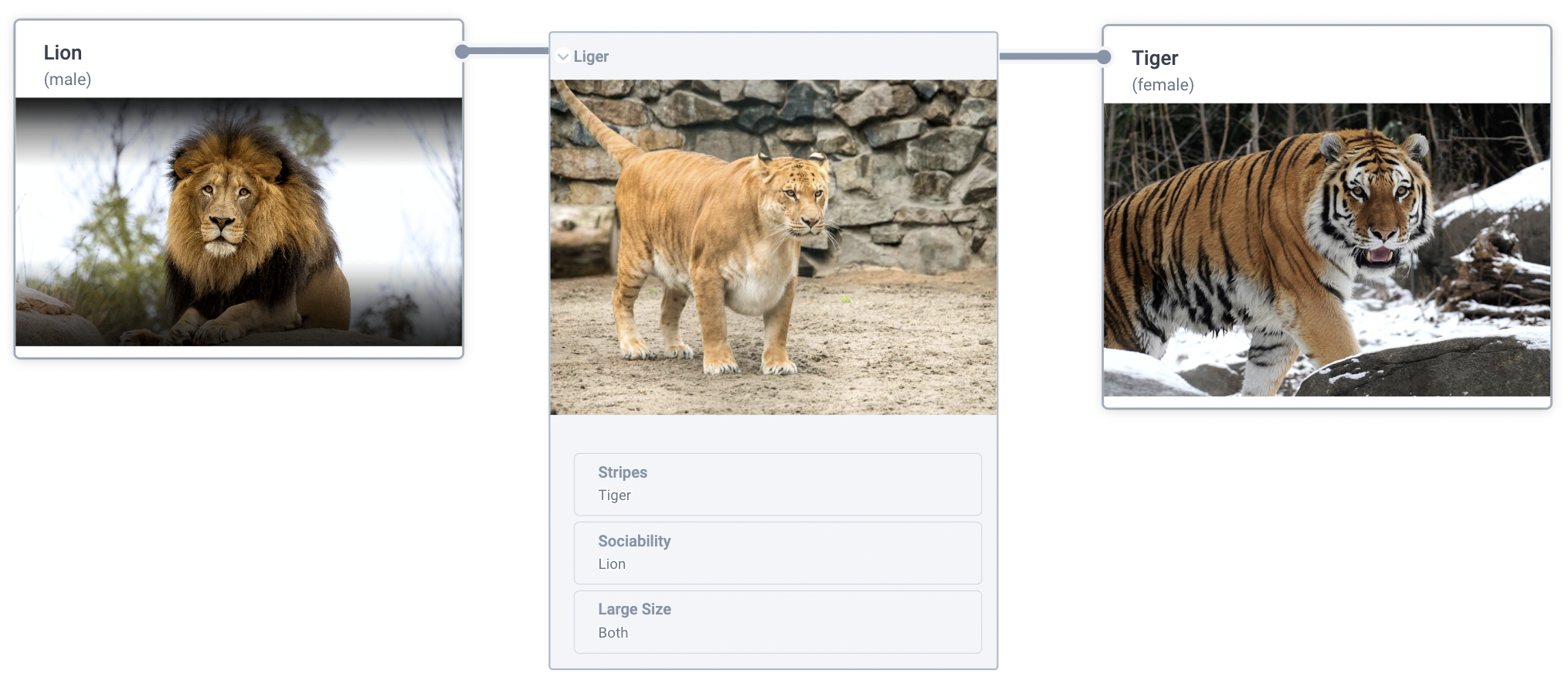Image resolution: width=1568 pixels, height=691 pixels.
Task: Open the lion photo thumbnail
Action: click(x=239, y=221)
